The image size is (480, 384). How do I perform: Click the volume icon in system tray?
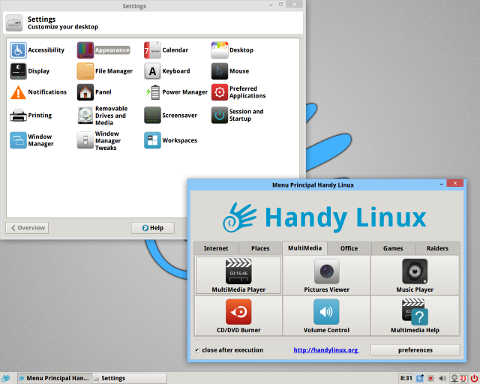coord(442,378)
